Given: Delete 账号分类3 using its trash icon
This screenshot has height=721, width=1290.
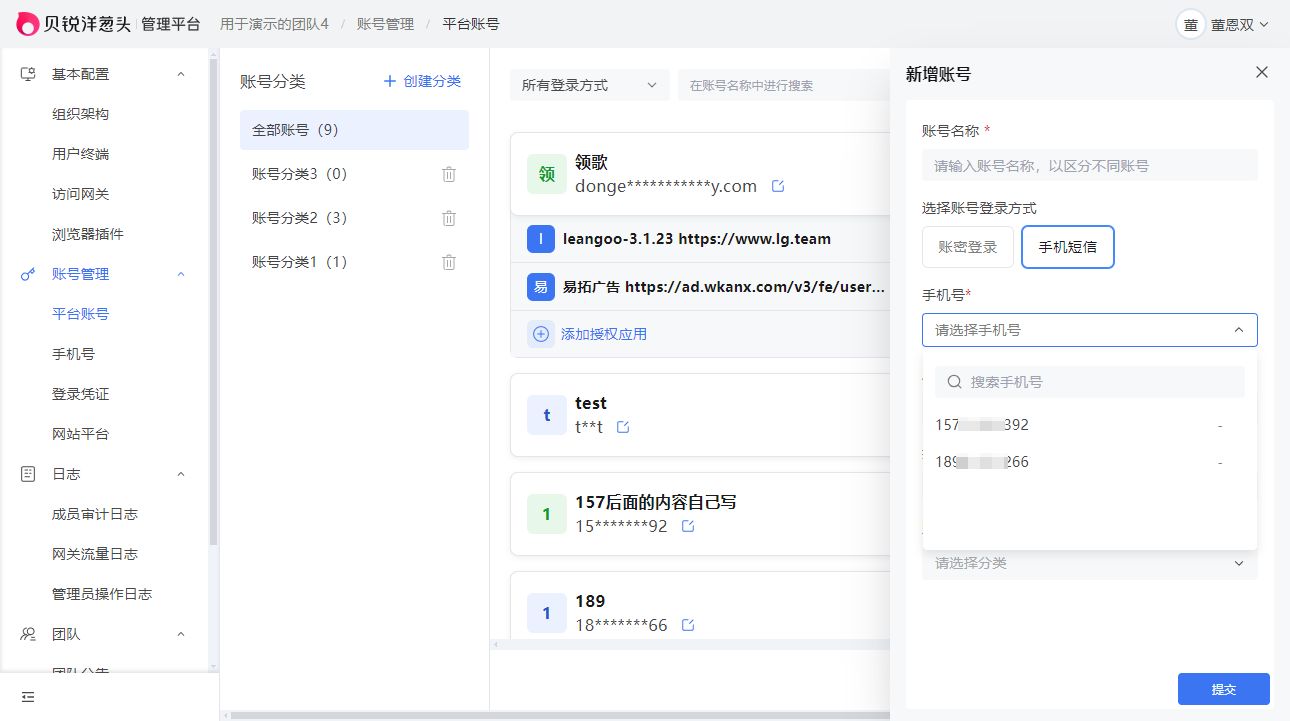Looking at the screenshot, I should [449, 174].
